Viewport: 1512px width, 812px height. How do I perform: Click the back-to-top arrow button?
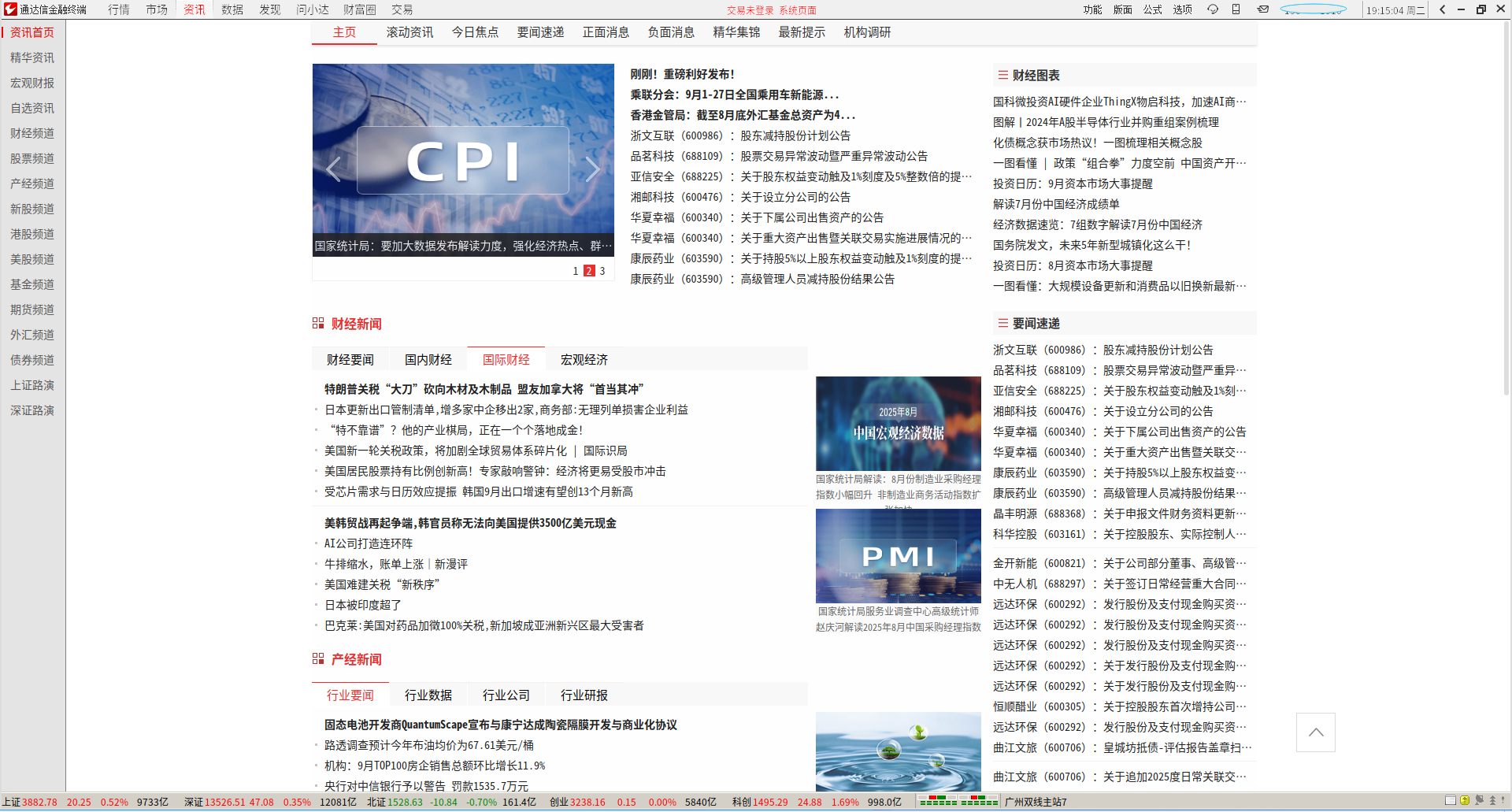[1316, 732]
